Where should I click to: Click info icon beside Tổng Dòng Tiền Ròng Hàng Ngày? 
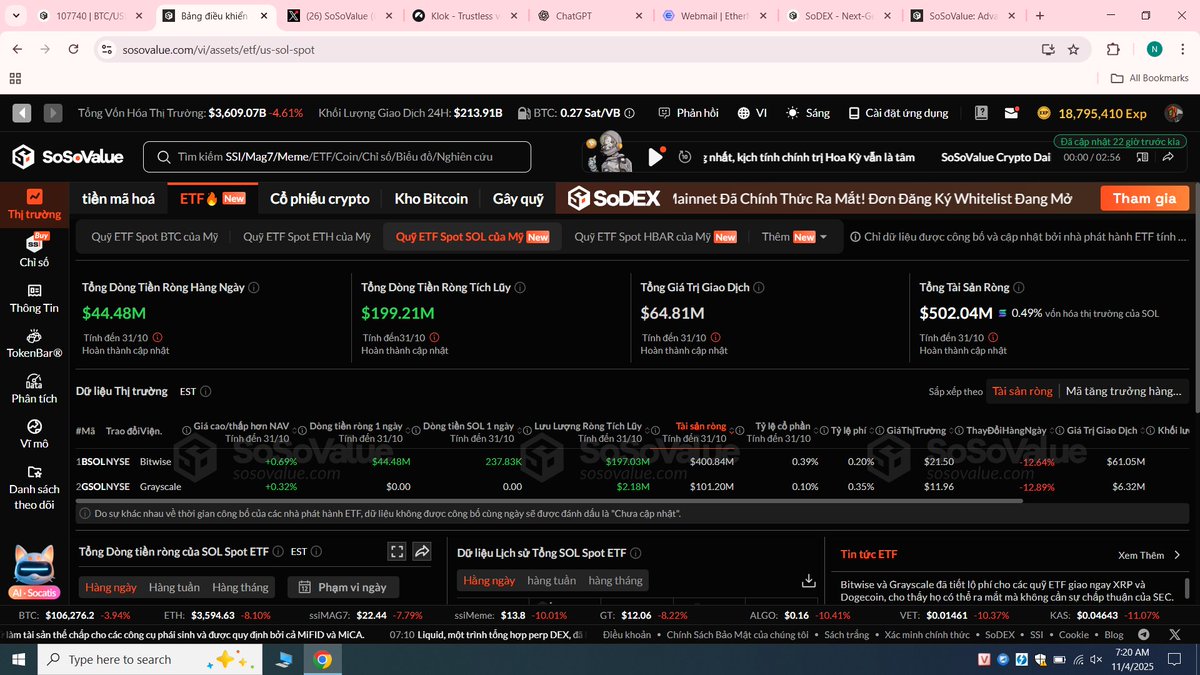tap(253, 287)
